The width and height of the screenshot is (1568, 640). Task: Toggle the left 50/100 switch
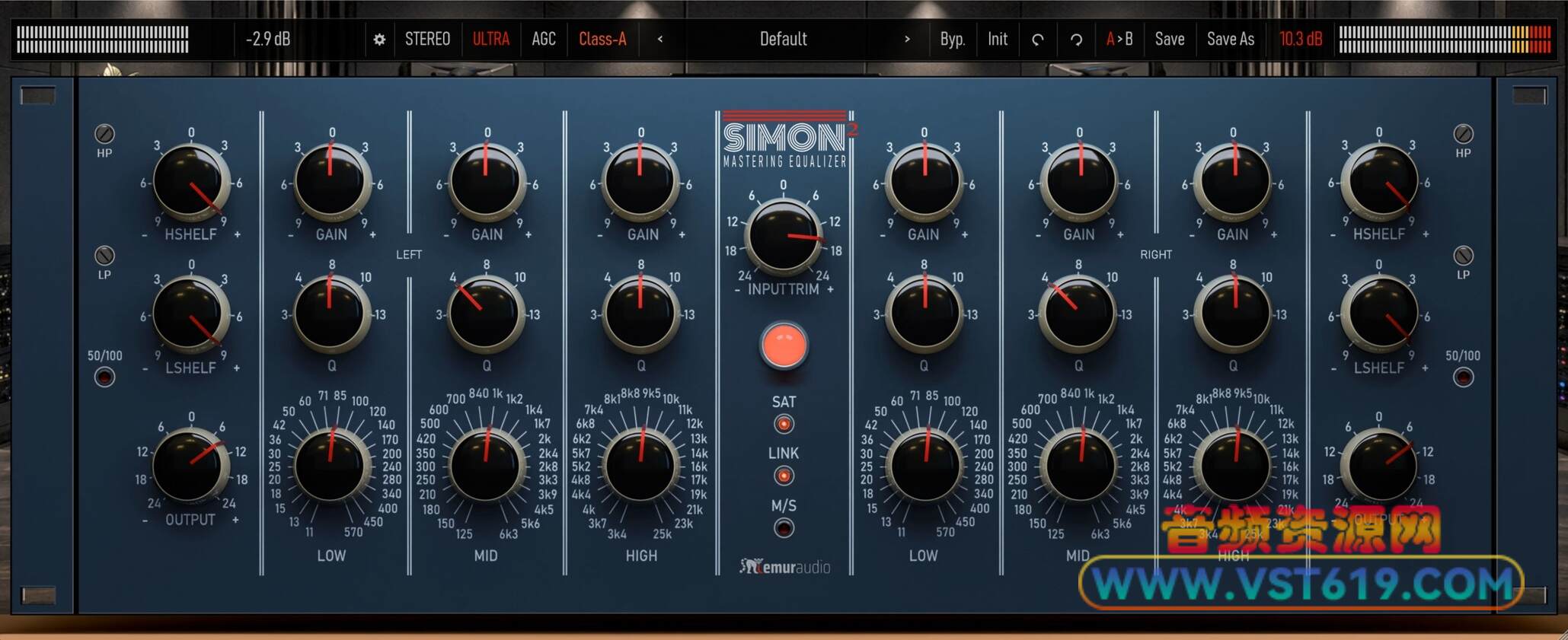click(104, 377)
